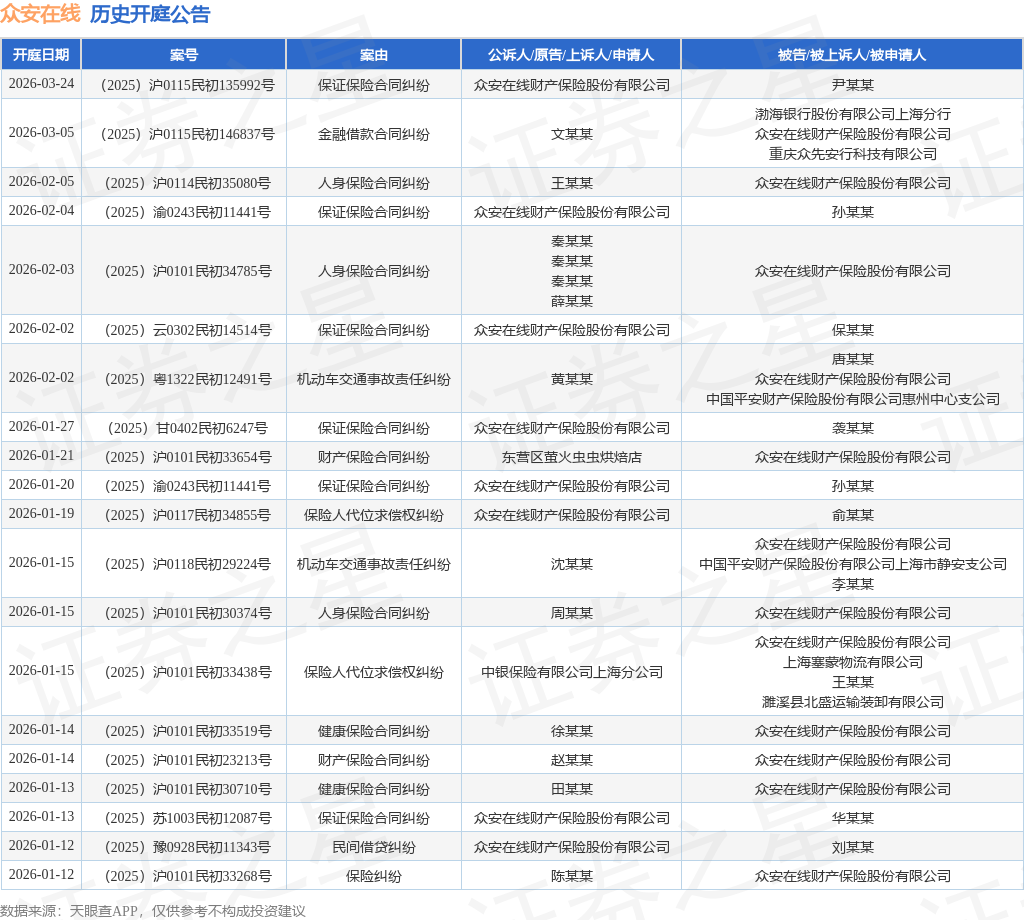The height and width of the screenshot is (920, 1024).
Task: Click plaintiff 薛某某
Action: [x=571, y=301]
